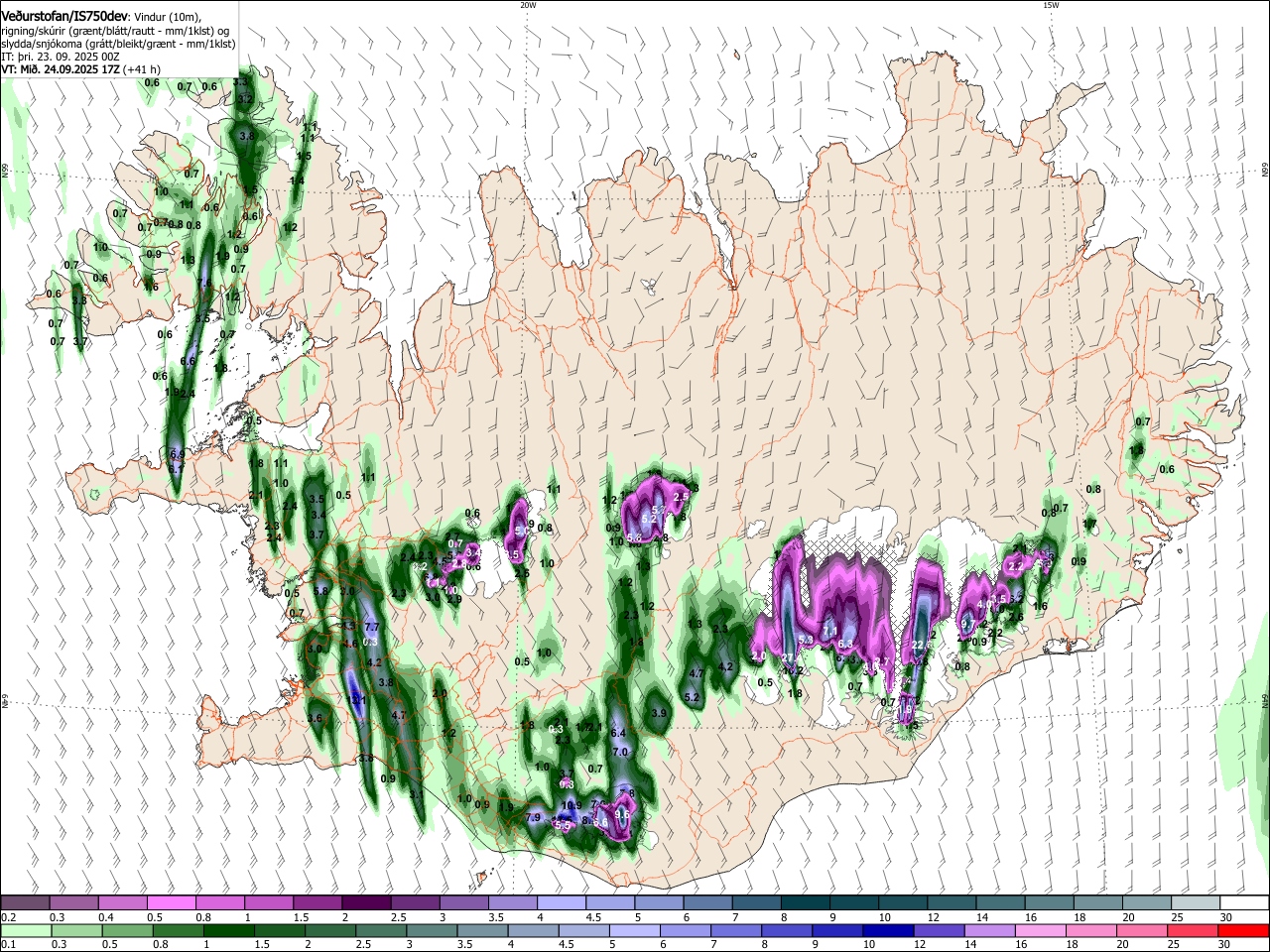Click the 7.7 precipitation value on map
1270x952 pixels.
372,628
